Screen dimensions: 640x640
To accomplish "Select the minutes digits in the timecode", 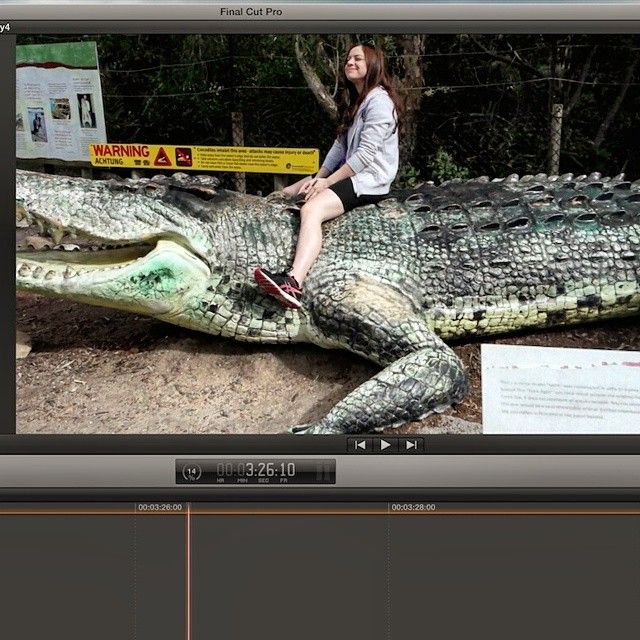I will click(241, 470).
